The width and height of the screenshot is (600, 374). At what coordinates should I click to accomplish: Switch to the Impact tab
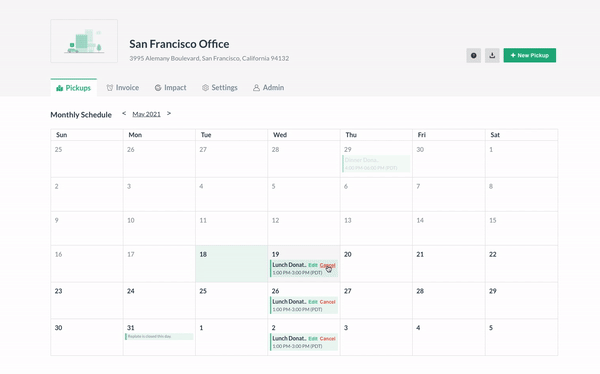tap(171, 88)
